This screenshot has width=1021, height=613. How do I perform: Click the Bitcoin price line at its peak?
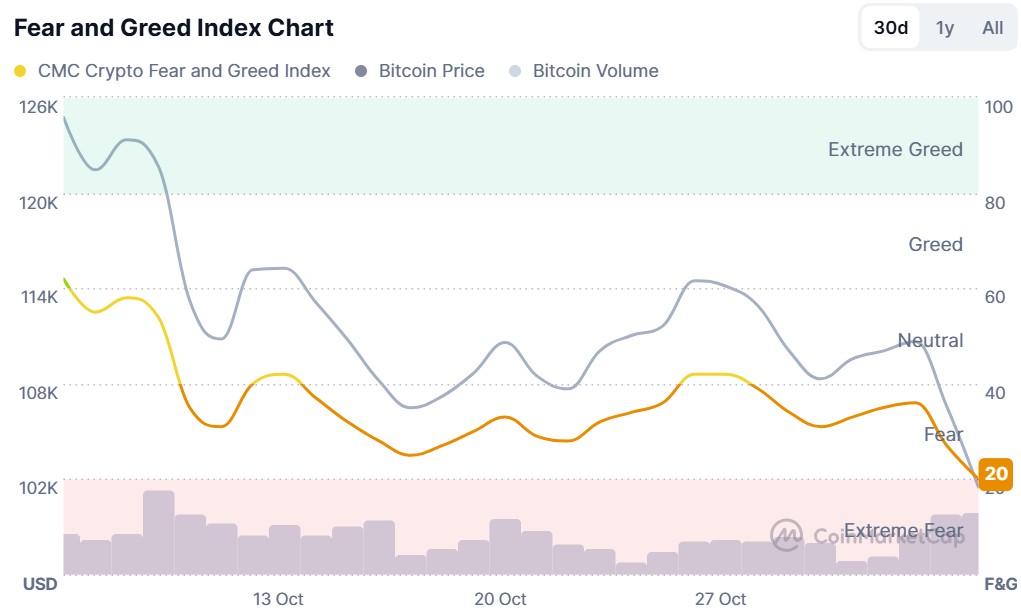[62, 117]
